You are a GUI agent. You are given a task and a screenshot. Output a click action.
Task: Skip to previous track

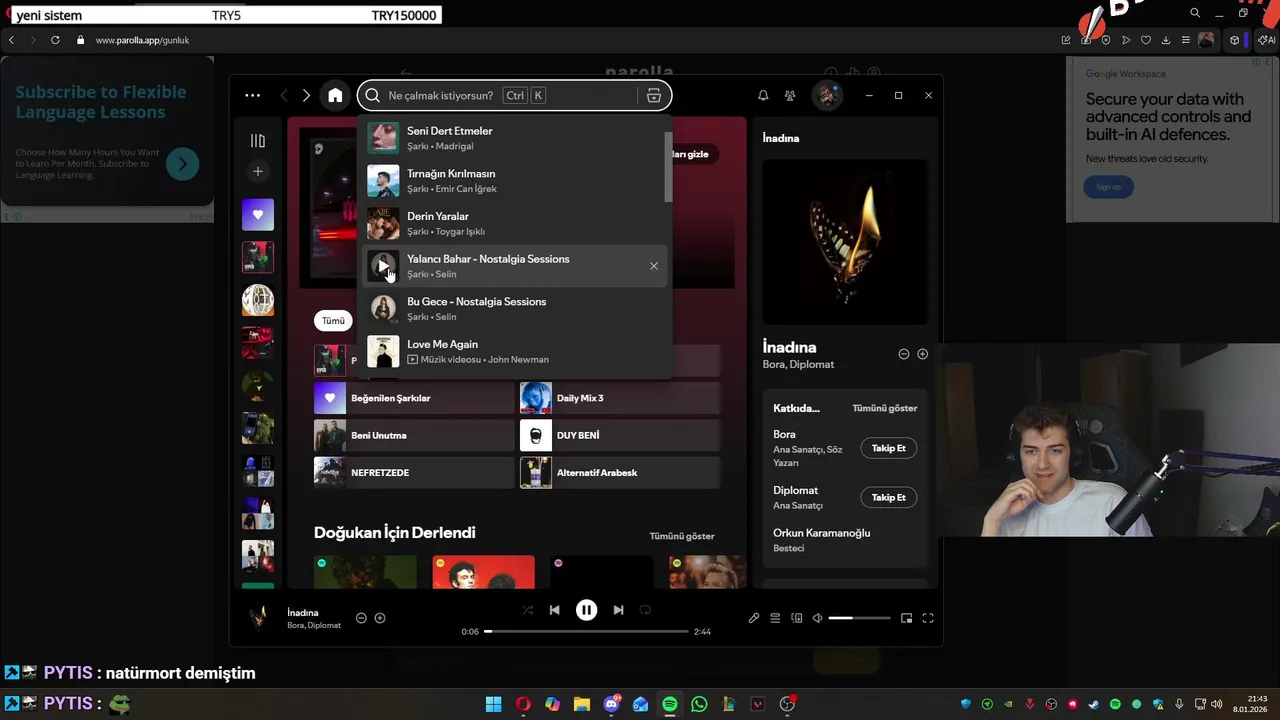pyautogui.click(x=554, y=610)
